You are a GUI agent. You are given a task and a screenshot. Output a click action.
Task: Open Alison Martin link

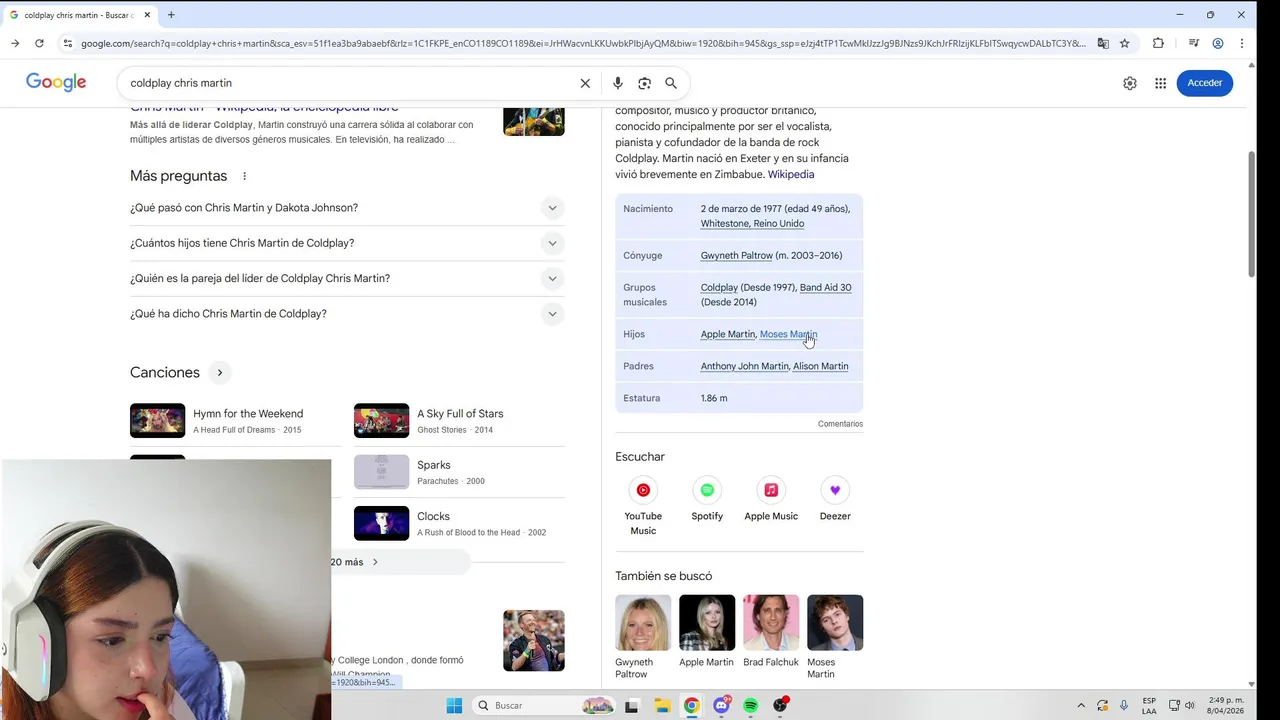820,366
